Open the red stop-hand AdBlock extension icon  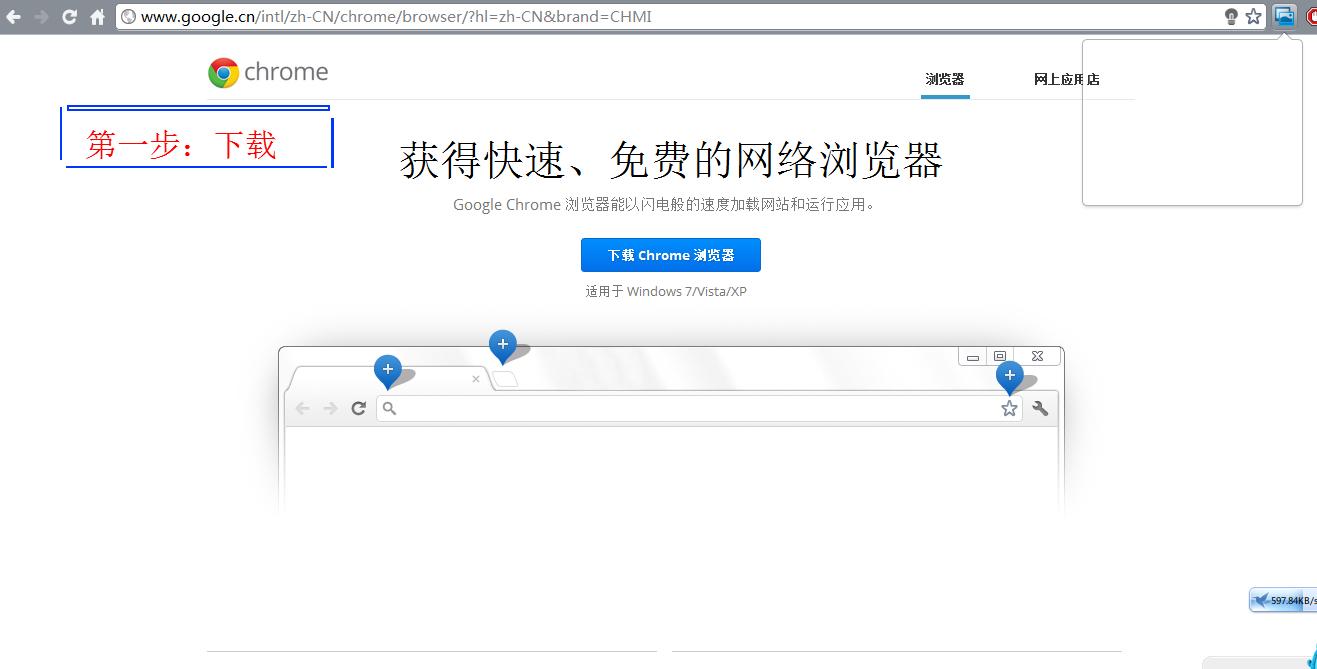[x=1311, y=17]
